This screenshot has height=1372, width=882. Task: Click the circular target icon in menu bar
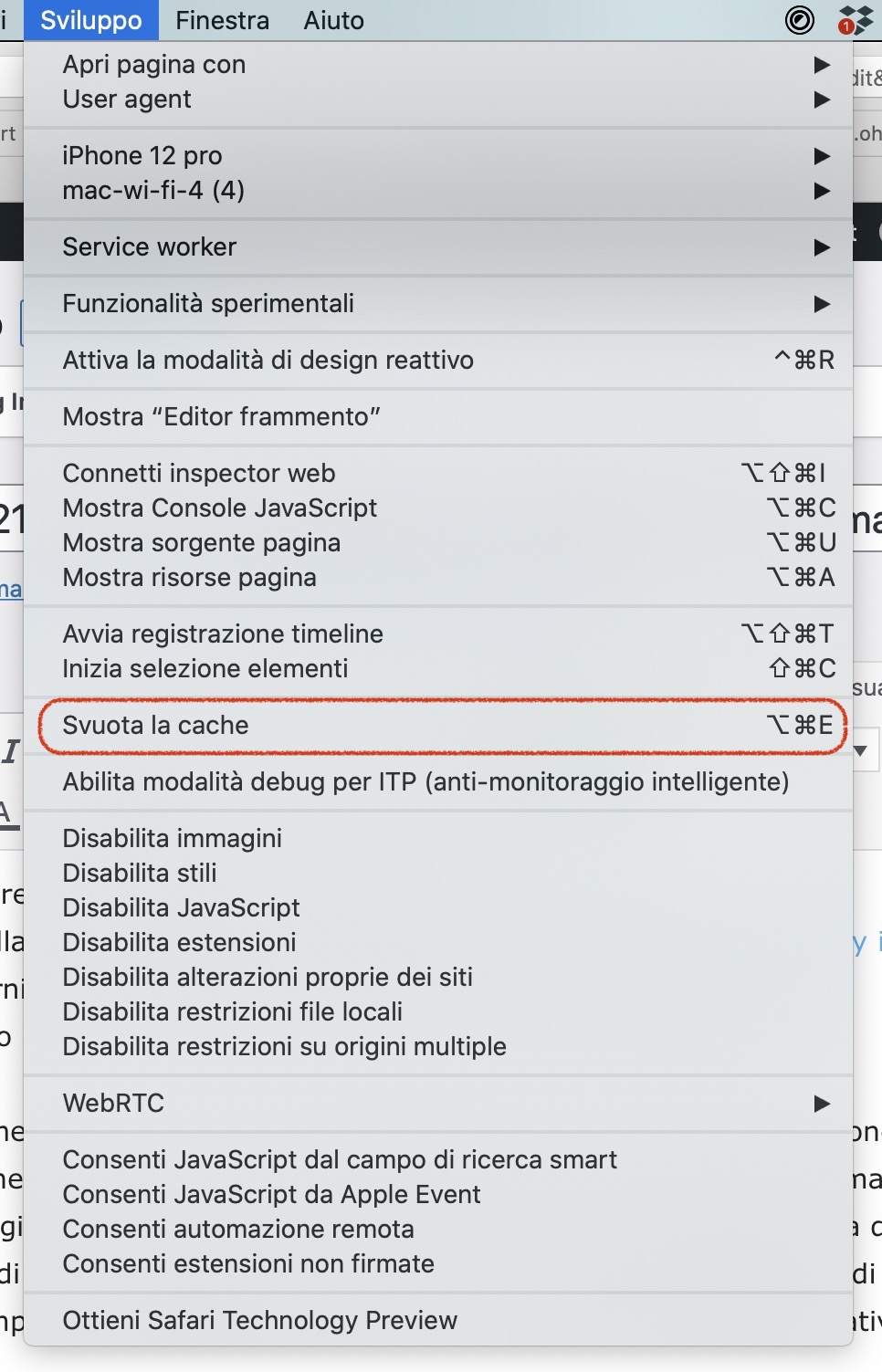click(x=800, y=20)
